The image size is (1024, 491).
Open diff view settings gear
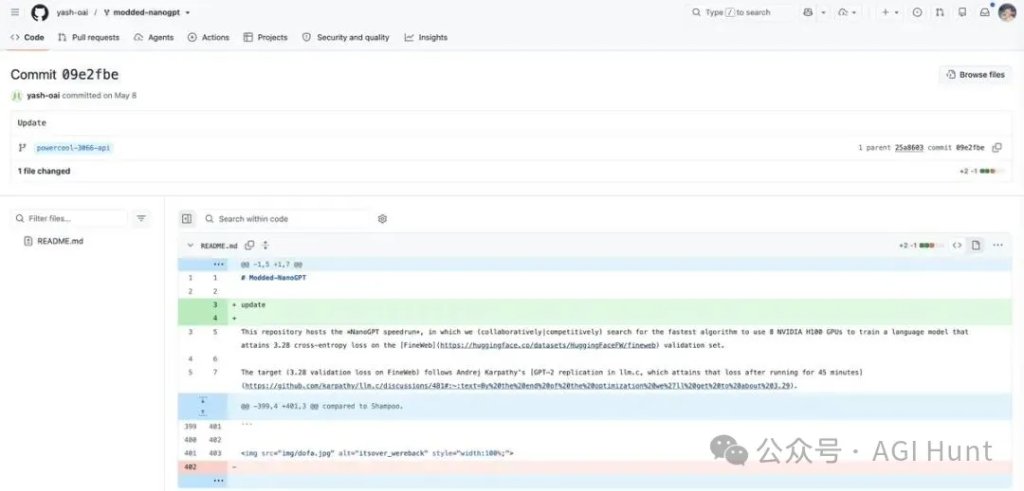click(x=383, y=219)
